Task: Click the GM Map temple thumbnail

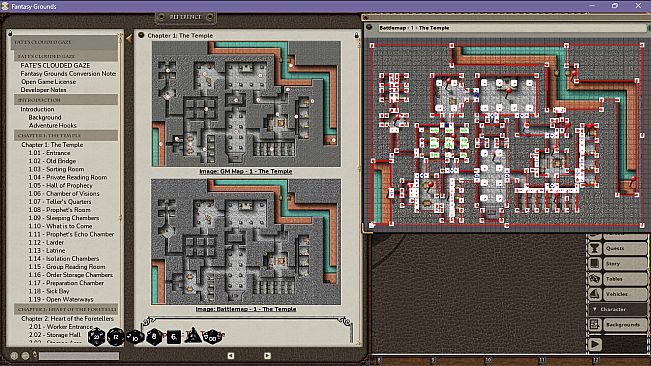Action: pyautogui.click(x=246, y=104)
